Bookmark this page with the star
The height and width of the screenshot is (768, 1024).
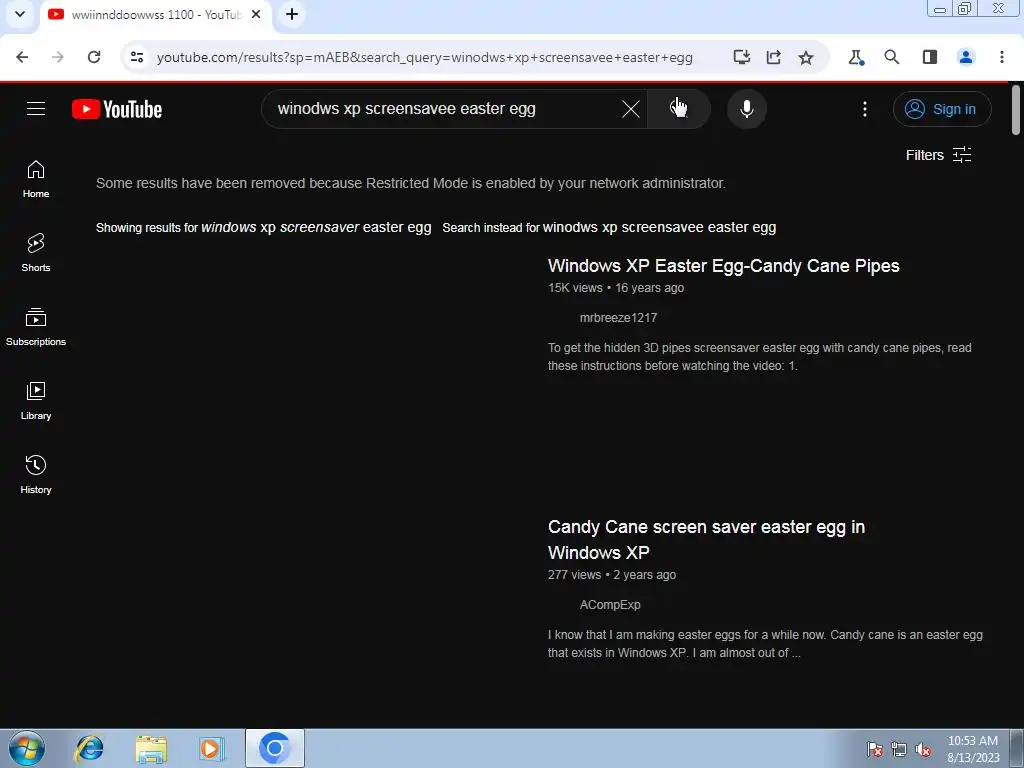(806, 57)
